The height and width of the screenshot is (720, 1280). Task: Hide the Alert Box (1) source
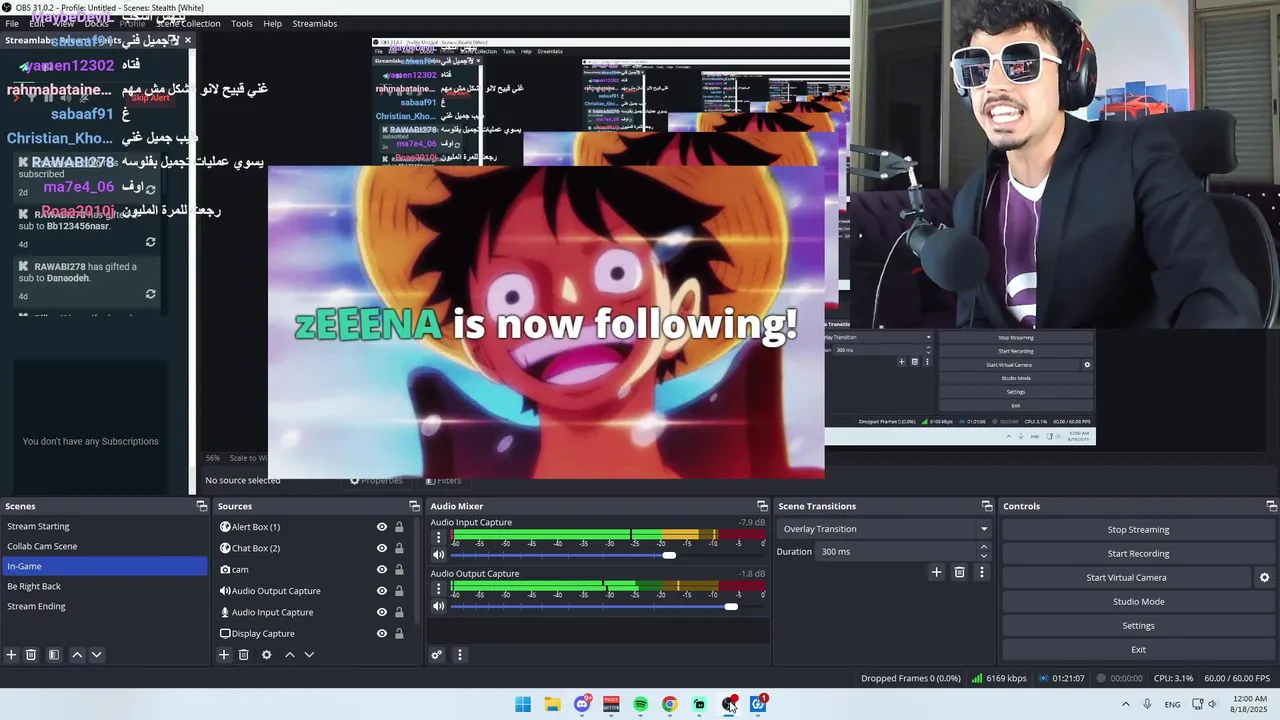(x=381, y=527)
